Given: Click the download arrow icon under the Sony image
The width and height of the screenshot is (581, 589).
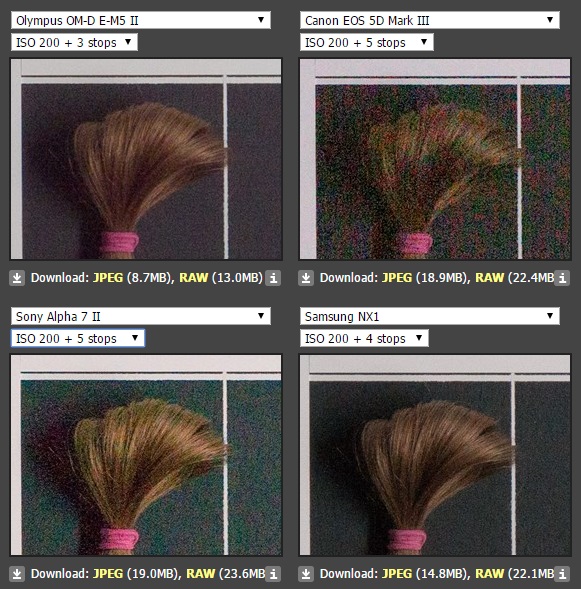Looking at the screenshot, I should click(x=17, y=574).
